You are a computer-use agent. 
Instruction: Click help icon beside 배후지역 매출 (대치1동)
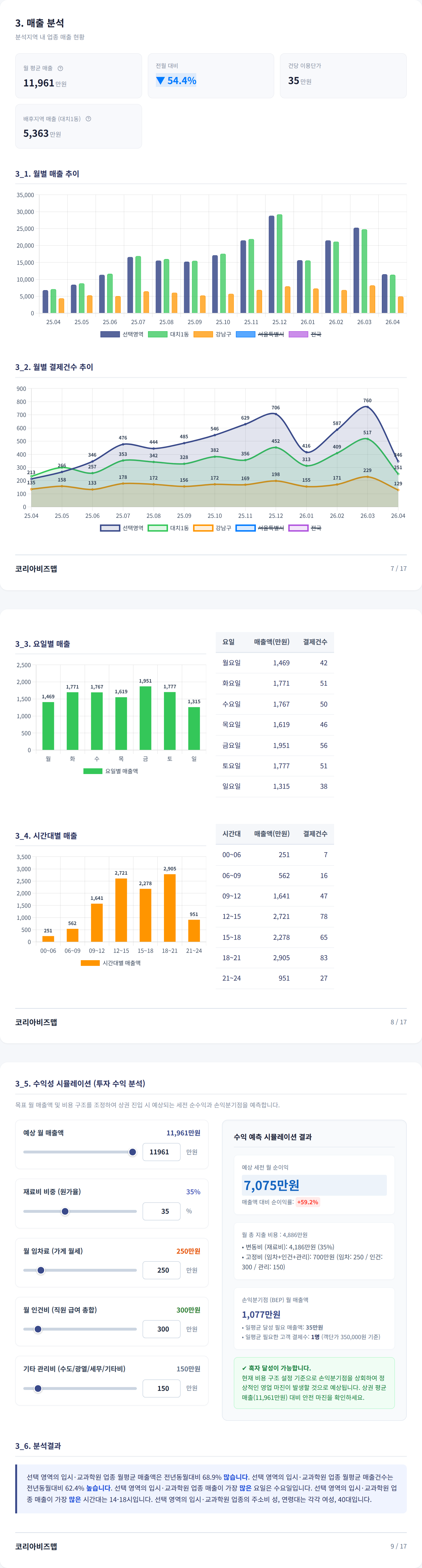point(88,119)
